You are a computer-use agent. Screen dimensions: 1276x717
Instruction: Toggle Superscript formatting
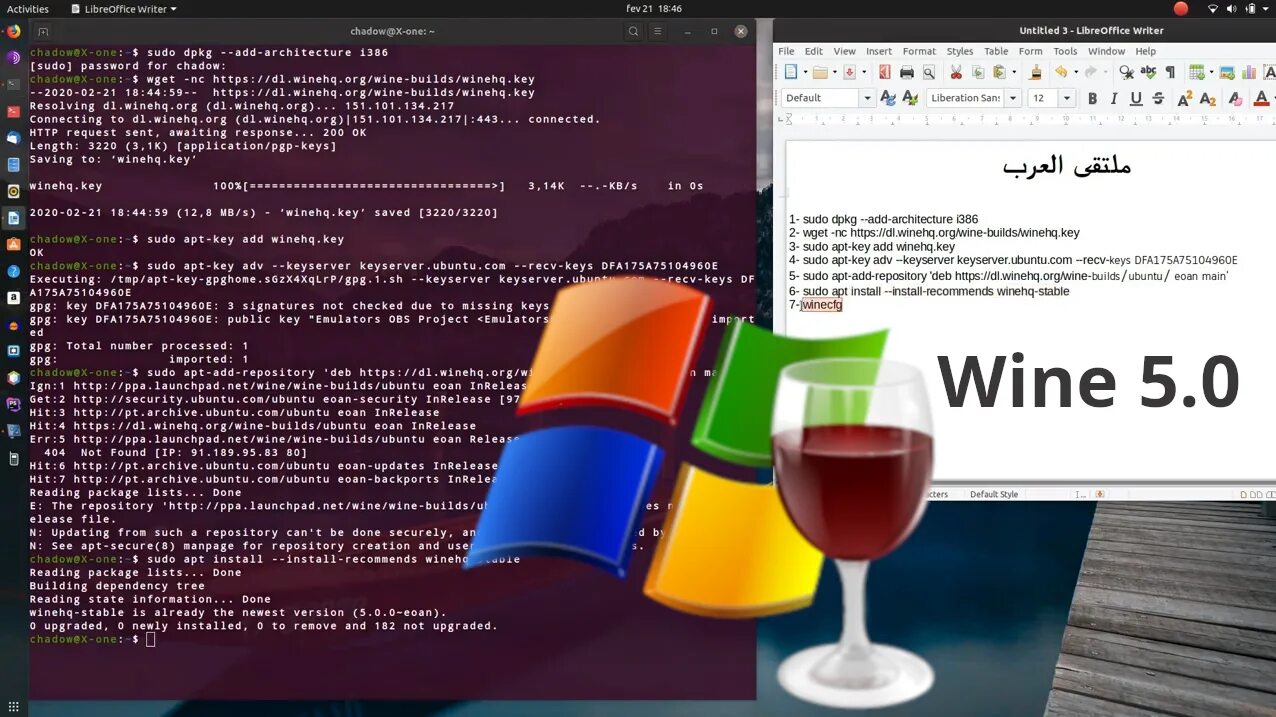[x=1185, y=98]
